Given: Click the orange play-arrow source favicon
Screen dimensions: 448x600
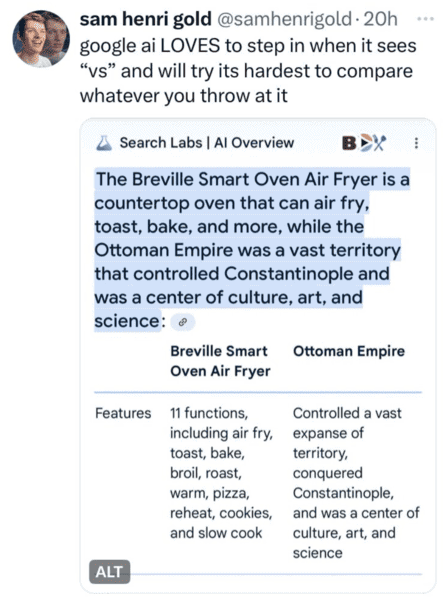Looking at the screenshot, I should pos(365,143).
